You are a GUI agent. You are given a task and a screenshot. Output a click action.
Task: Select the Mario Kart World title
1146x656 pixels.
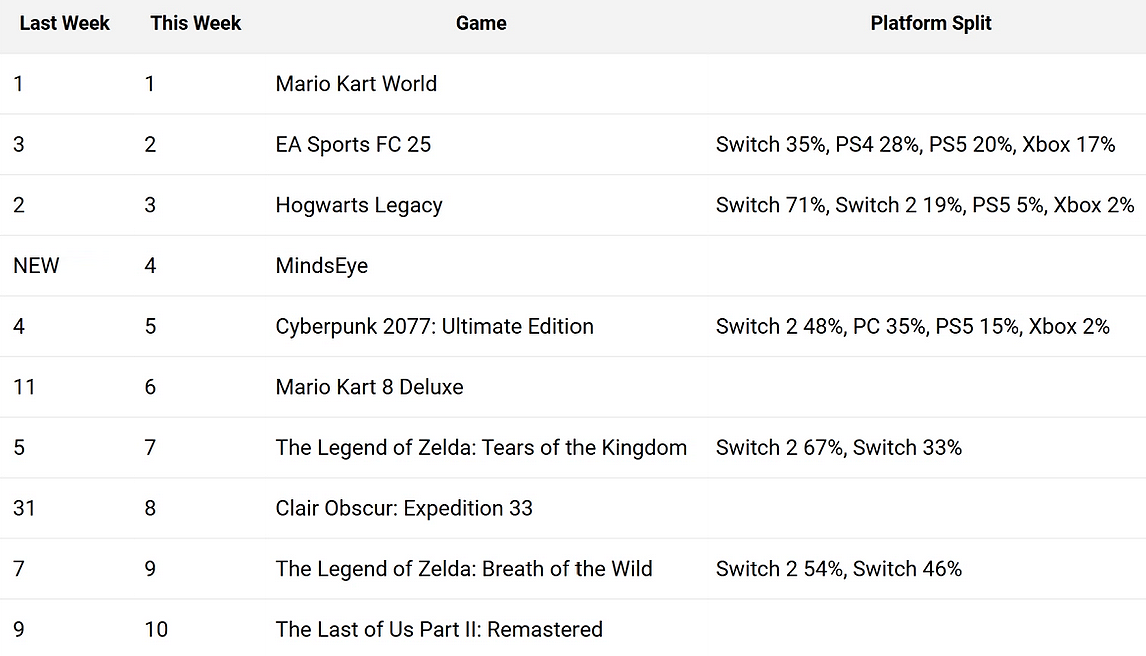pyautogui.click(x=356, y=84)
